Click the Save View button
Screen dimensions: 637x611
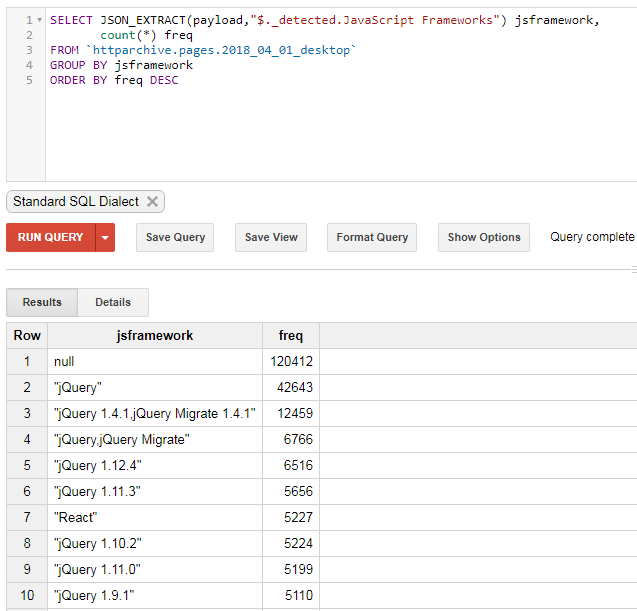coord(271,237)
